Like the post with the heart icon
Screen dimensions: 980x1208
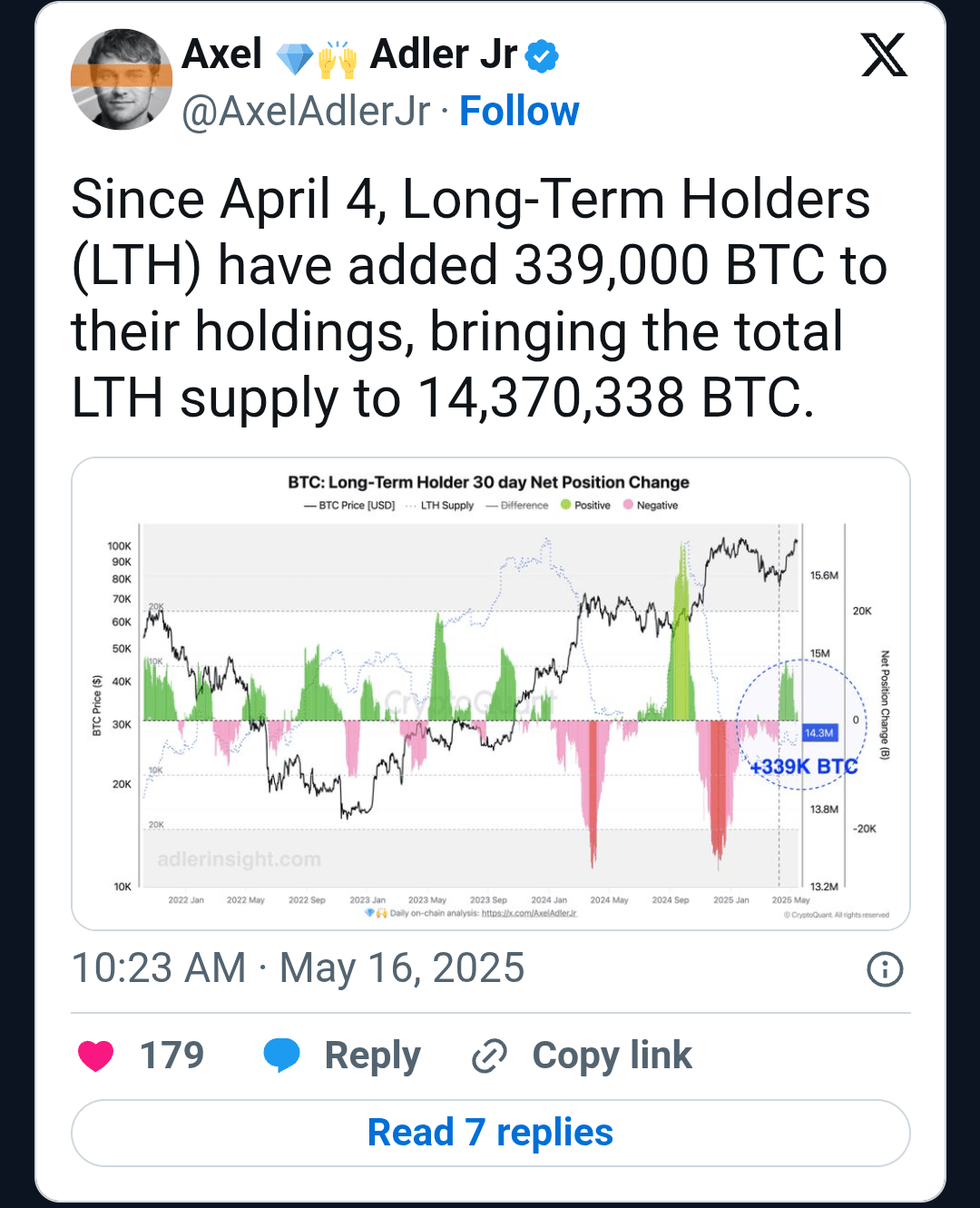[96, 1056]
